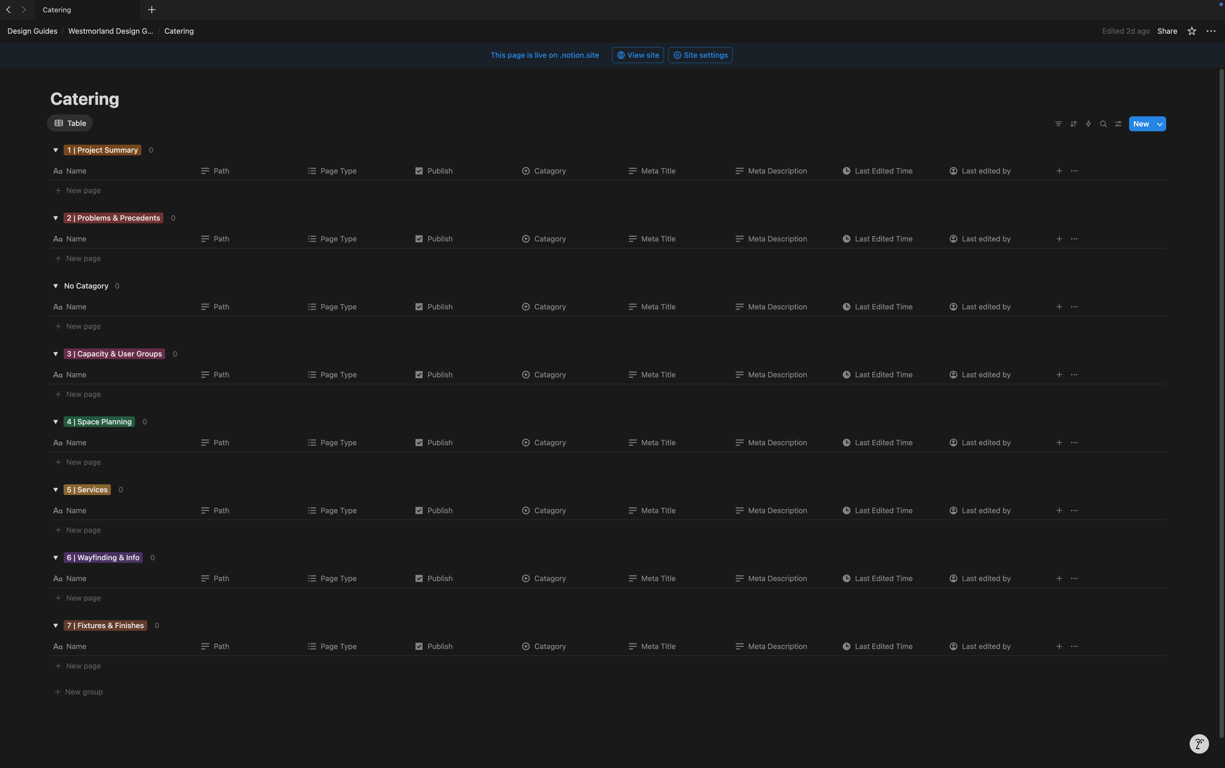The image size is (1225, 768).
Task: Collapse the 6 | Wayfinding & Info group
Action: click(56, 558)
